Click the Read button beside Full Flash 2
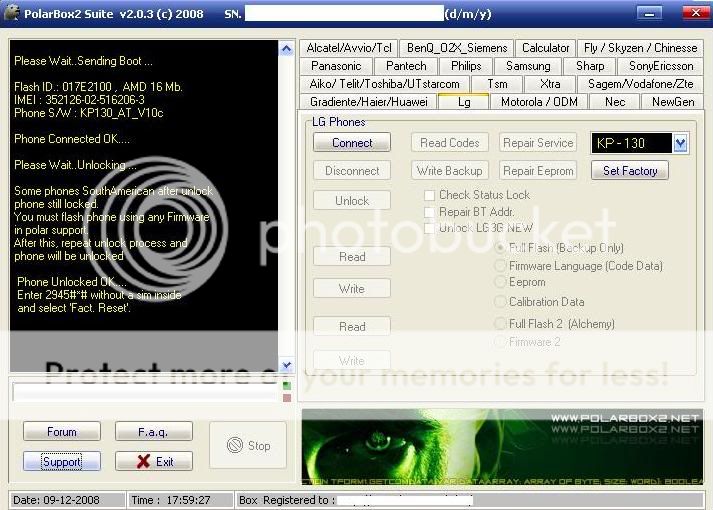This screenshot has height=510, width=713. point(351,326)
